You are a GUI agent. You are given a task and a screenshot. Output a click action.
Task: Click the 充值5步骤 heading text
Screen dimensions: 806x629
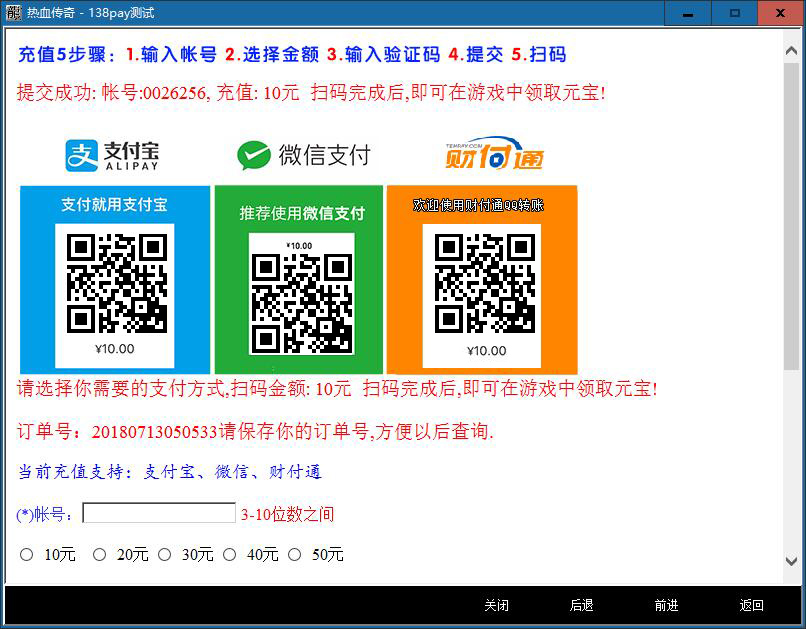pos(292,54)
